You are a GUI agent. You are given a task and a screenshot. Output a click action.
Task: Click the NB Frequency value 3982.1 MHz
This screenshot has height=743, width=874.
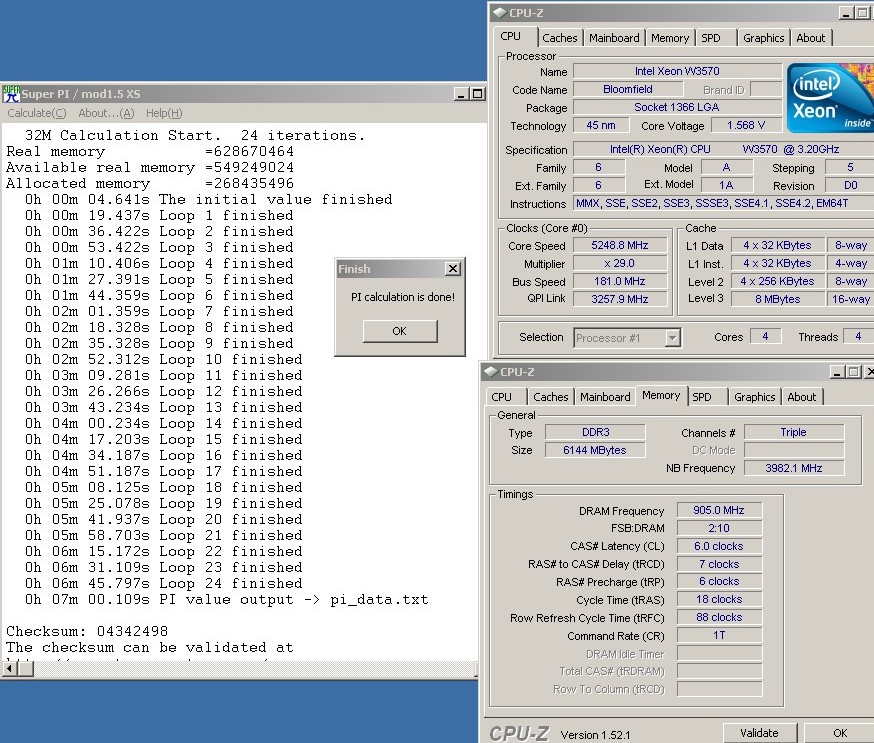[794, 468]
